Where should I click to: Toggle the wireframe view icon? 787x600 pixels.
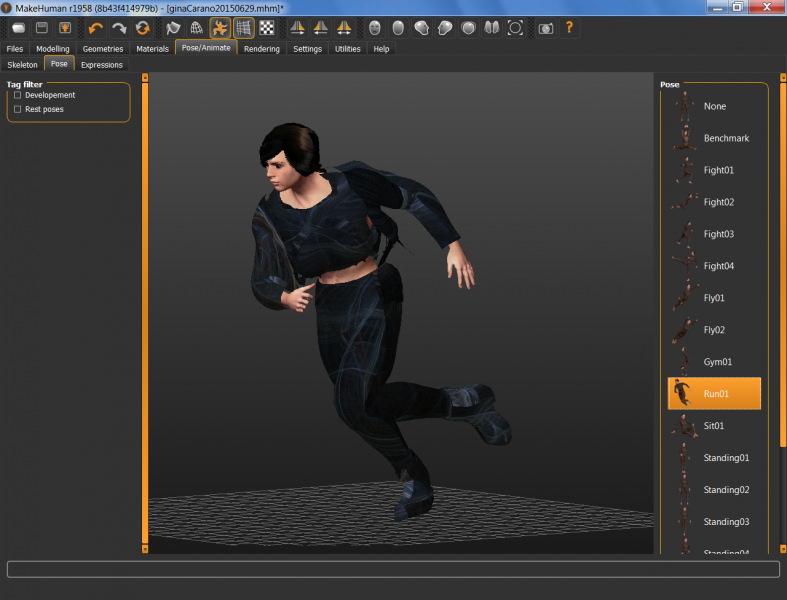[196, 28]
